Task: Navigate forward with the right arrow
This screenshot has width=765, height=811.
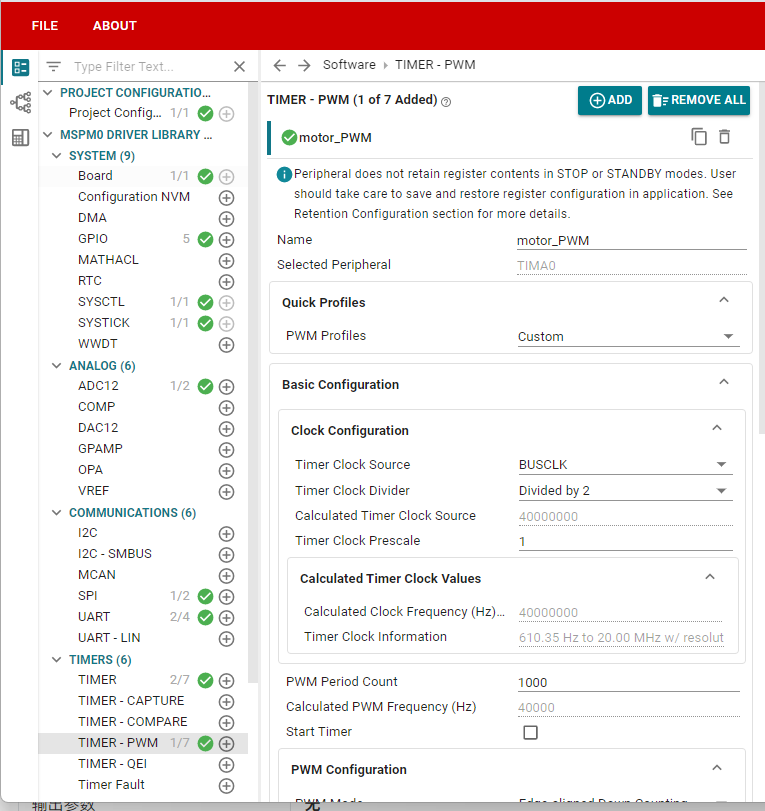Action: pyautogui.click(x=304, y=65)
